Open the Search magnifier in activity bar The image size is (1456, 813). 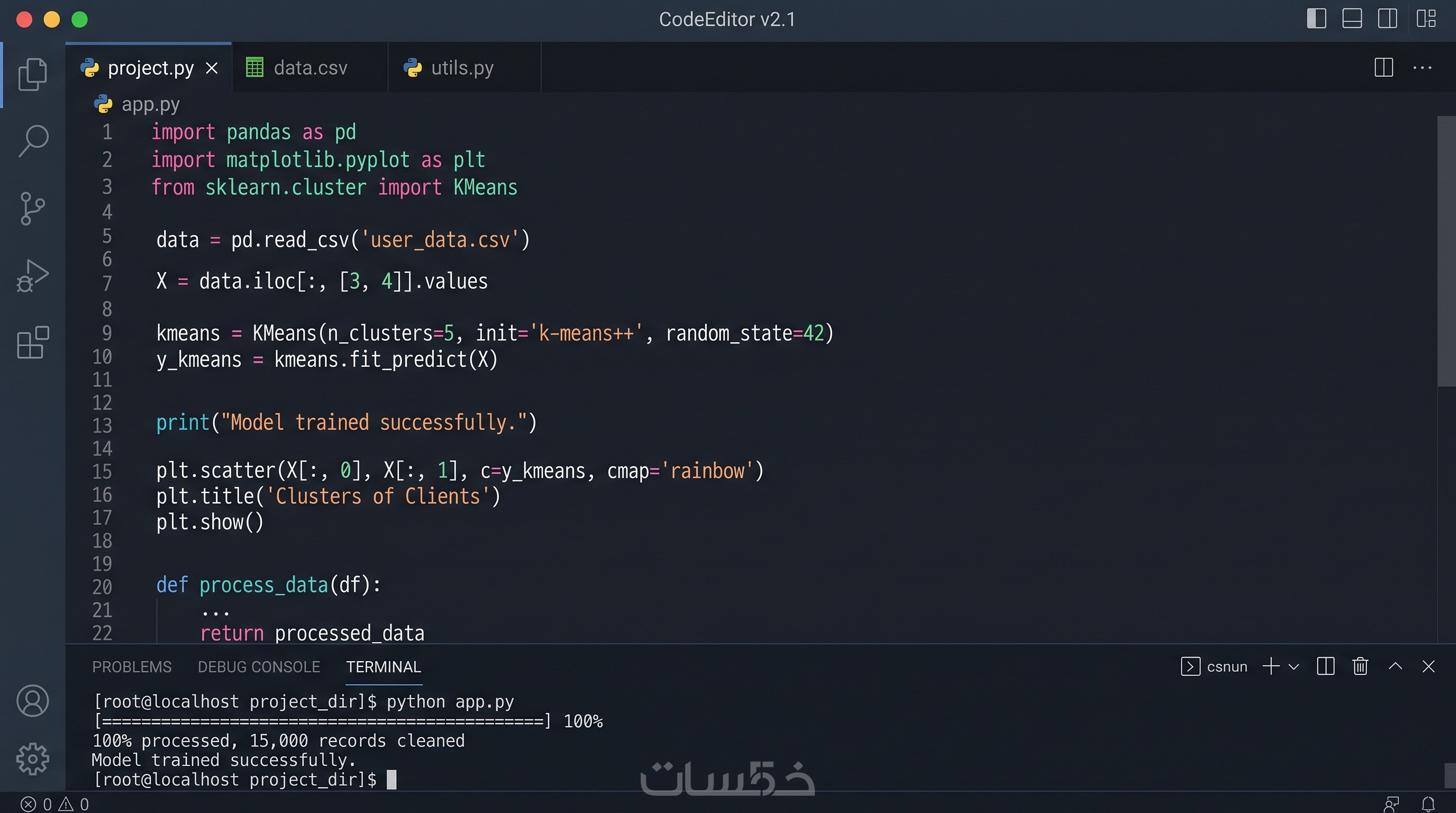pyautogui.click(x=33, y=141)
